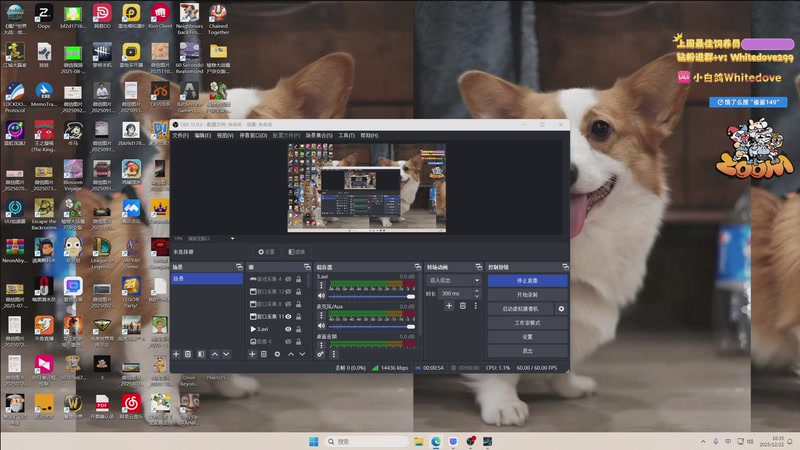Screen dimensions: 800x450
Task: Open the Oopz desktop shortcut
Action: [44, 17]
